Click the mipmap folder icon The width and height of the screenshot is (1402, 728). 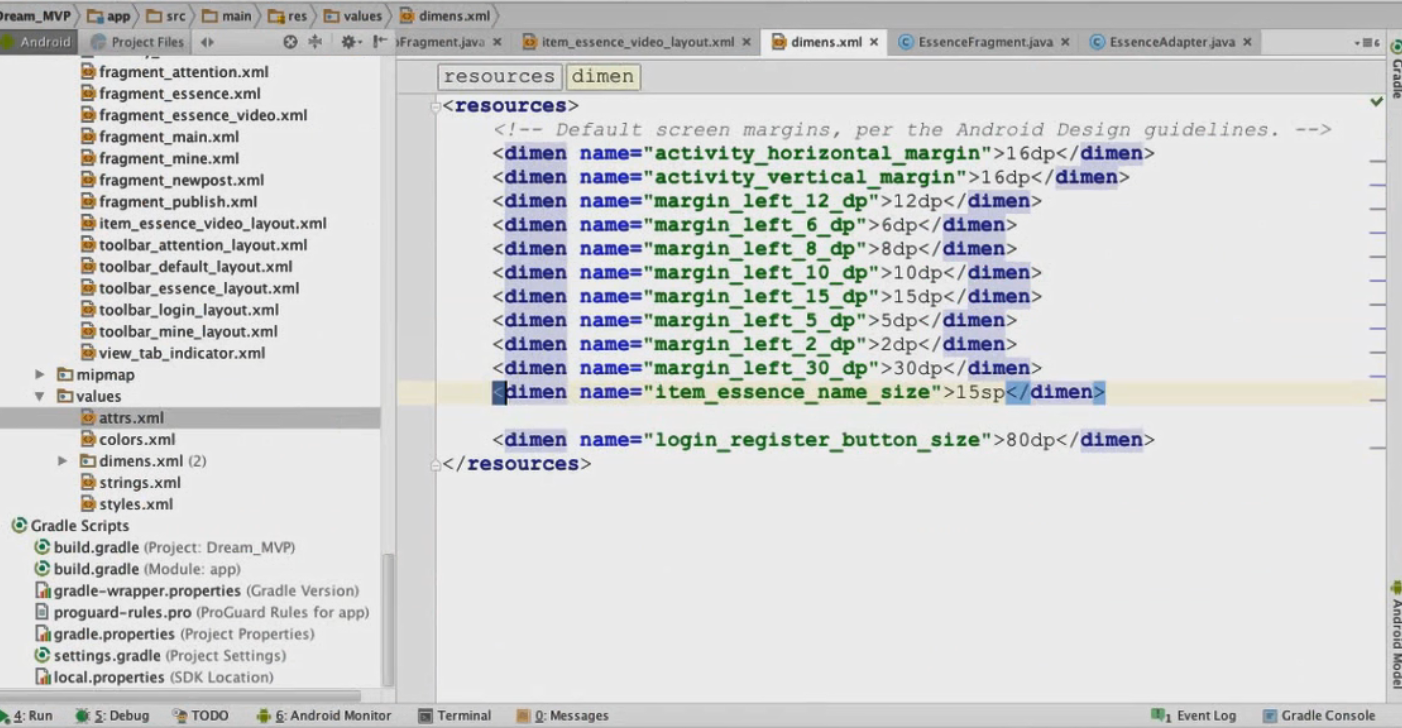[x=65, y=374]
